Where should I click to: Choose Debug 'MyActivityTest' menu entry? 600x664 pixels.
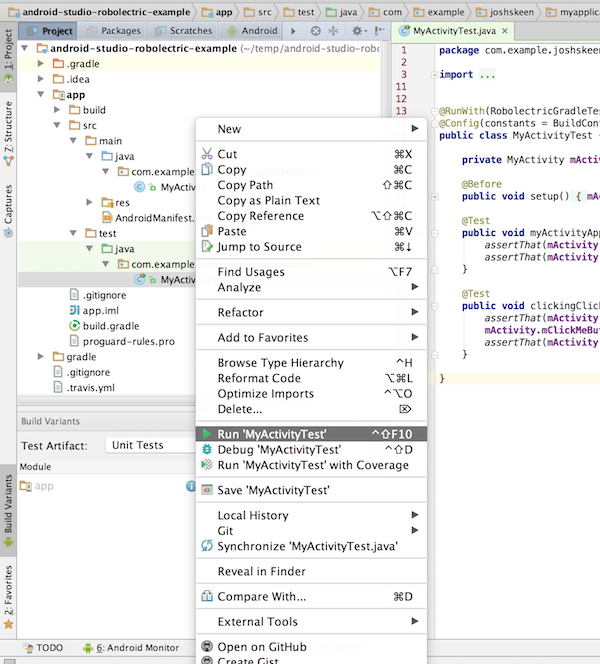click(311, 450)
